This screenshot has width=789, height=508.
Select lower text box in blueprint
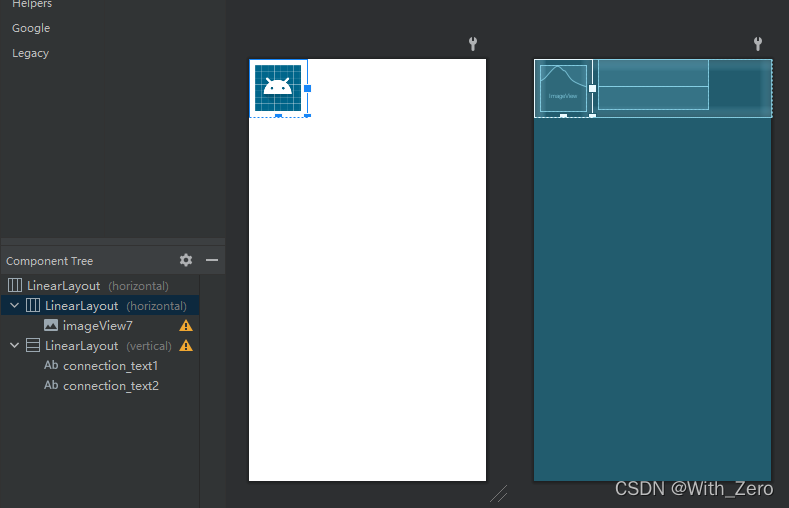pyautogui.click(x=653, y=98)
